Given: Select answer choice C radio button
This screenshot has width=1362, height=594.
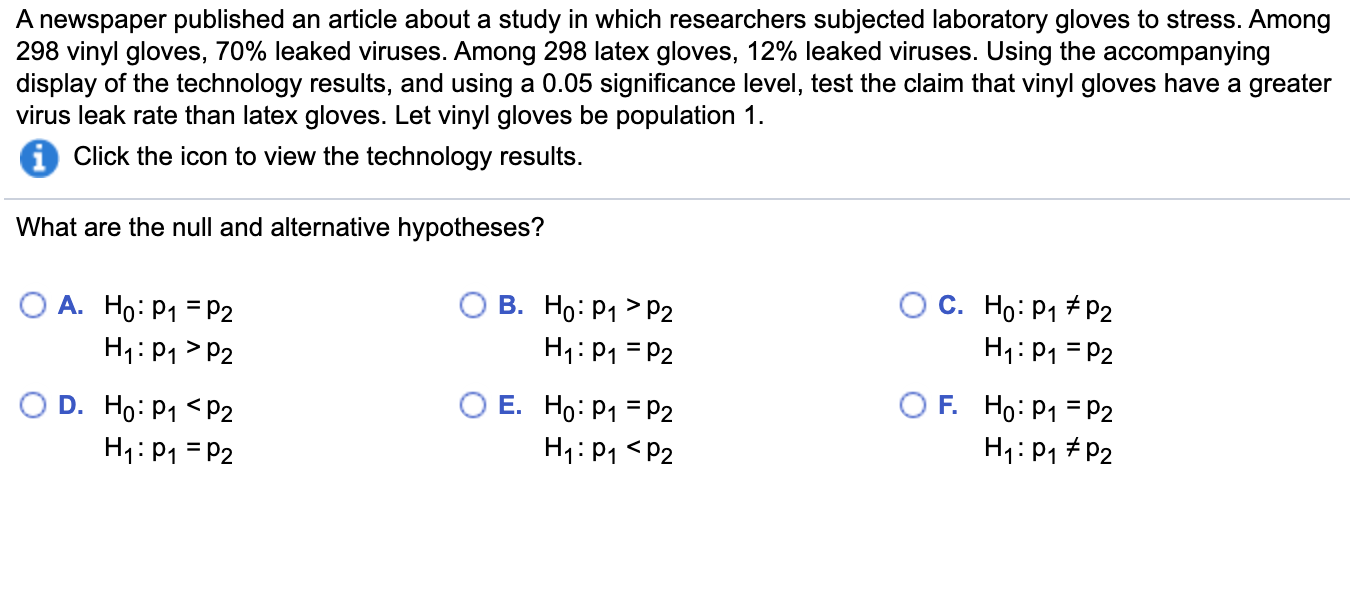Looking at the screenshot, I should 913,304.
